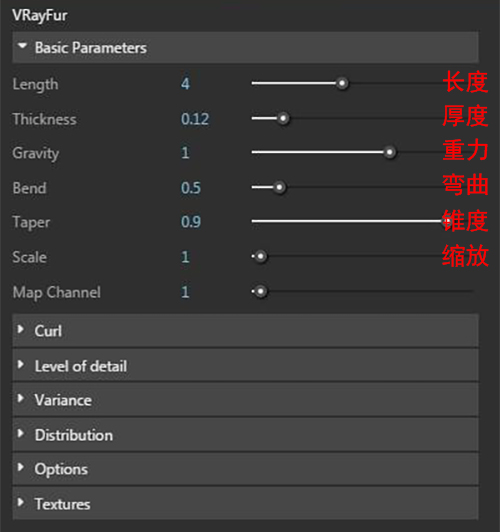The width and height of the screenshot is (500, 532).
Task: Click the Map Channel slider handle
Action: pyautogui.click(x=261, y=291)
